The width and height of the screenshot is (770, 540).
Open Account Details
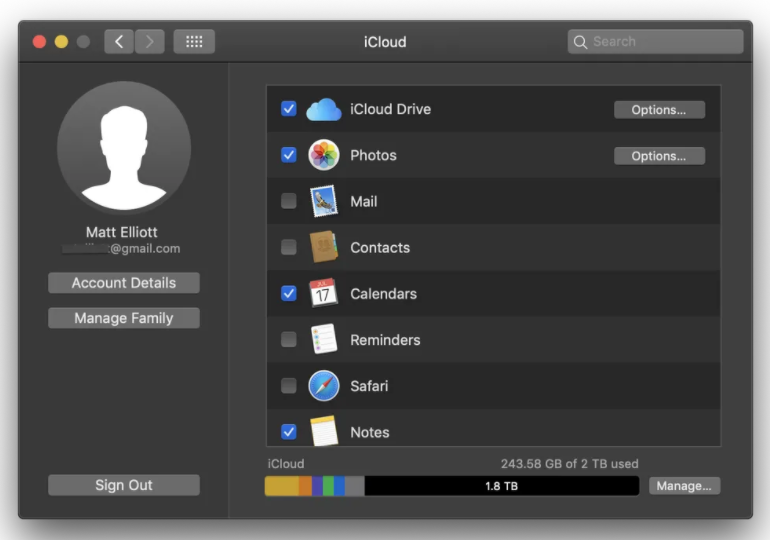coord(124,283)
